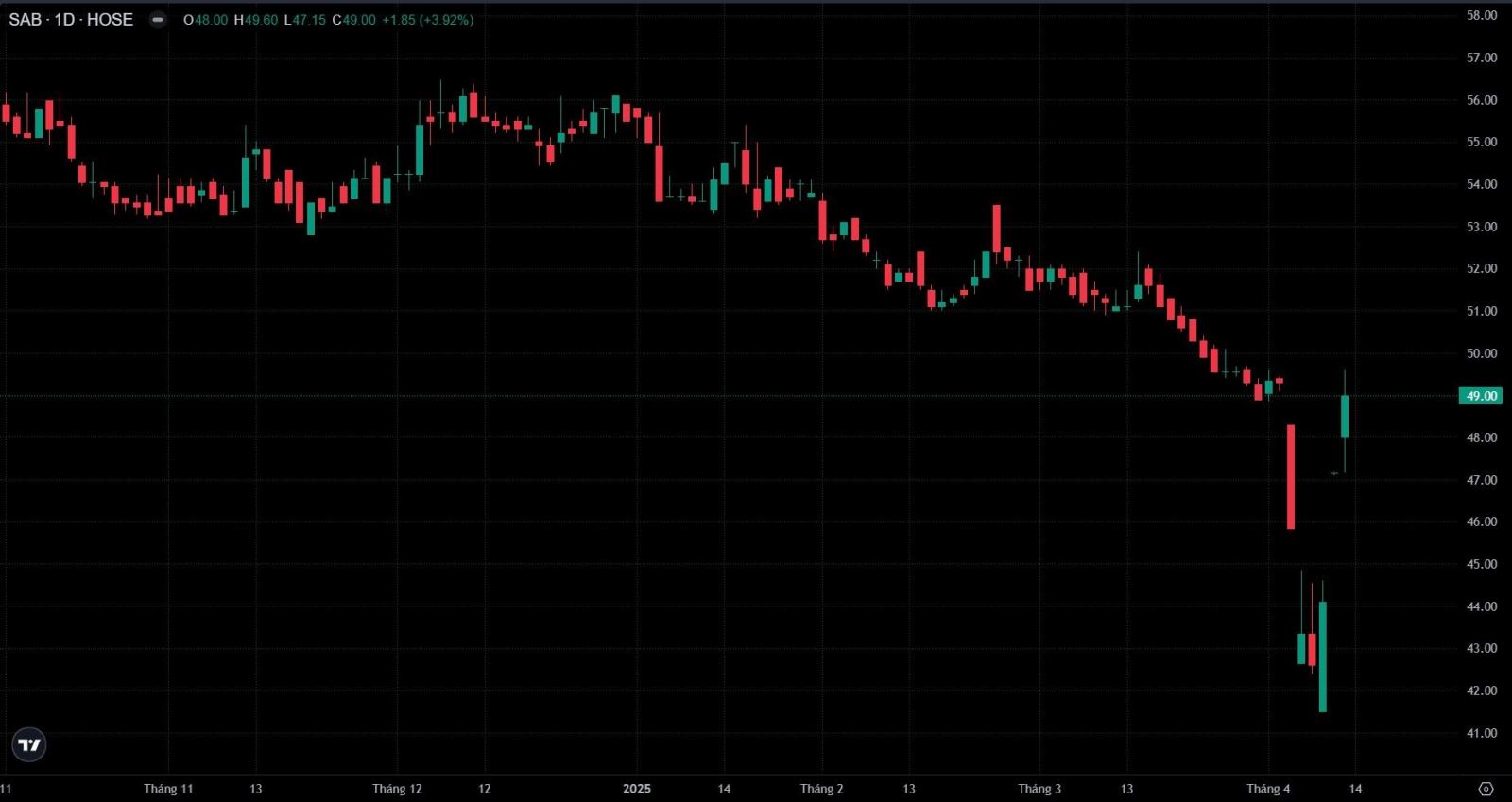
Task: Click the green 49.00 current price label
Action: (1481, 396)
